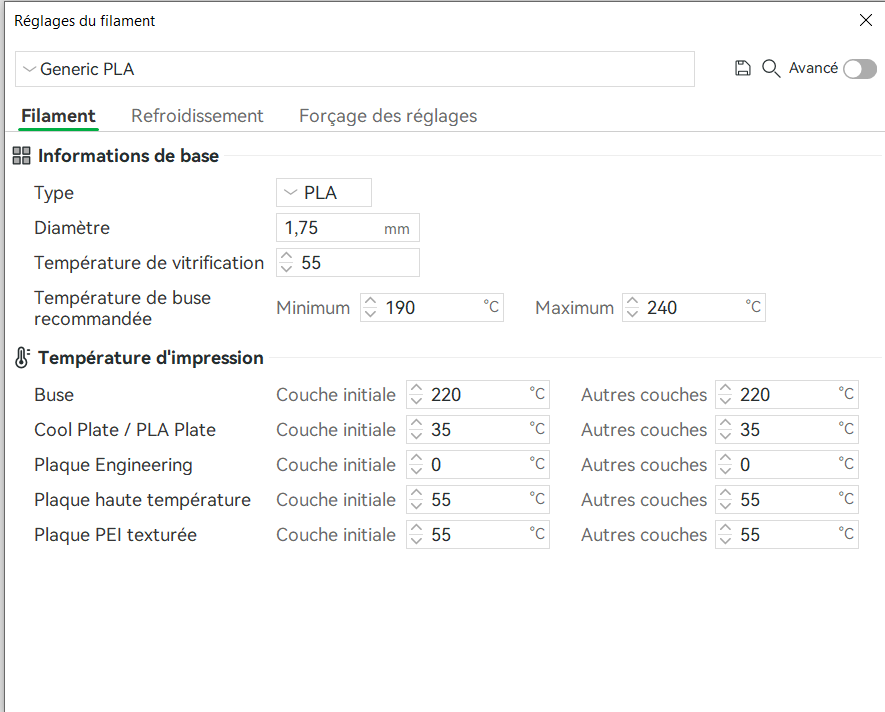Decrease Plaque Engineering Couche initiale down arrow
Viewport: 885px width, 712px height.
coord(416,470)
